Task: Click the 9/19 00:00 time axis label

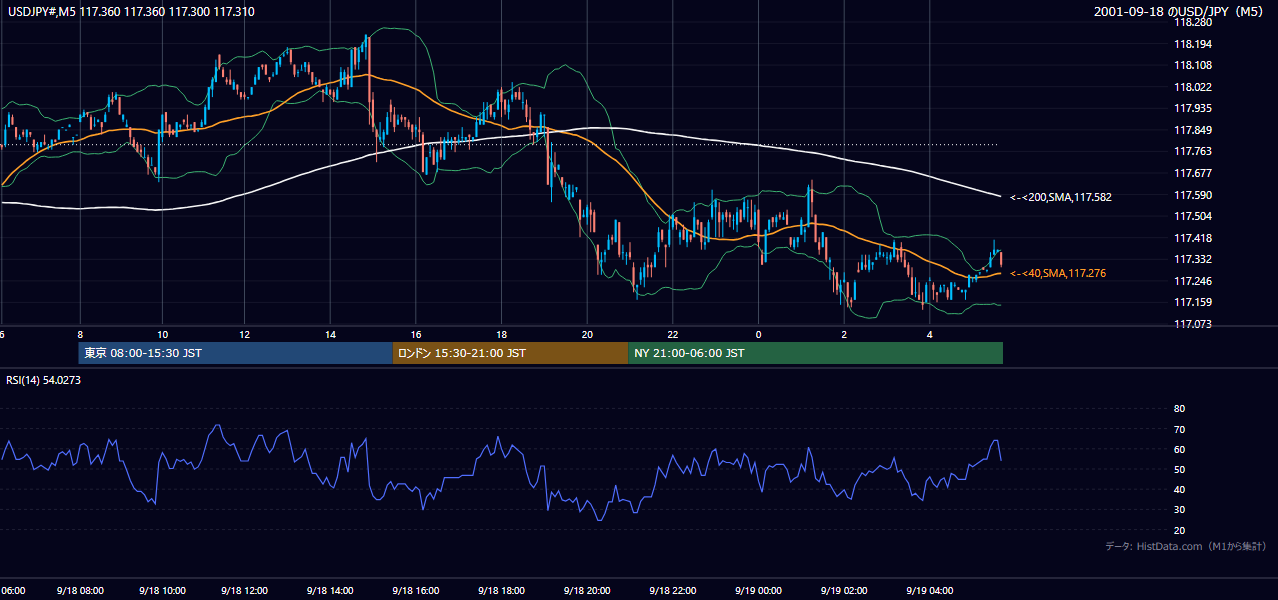Action: coord(758,591)
